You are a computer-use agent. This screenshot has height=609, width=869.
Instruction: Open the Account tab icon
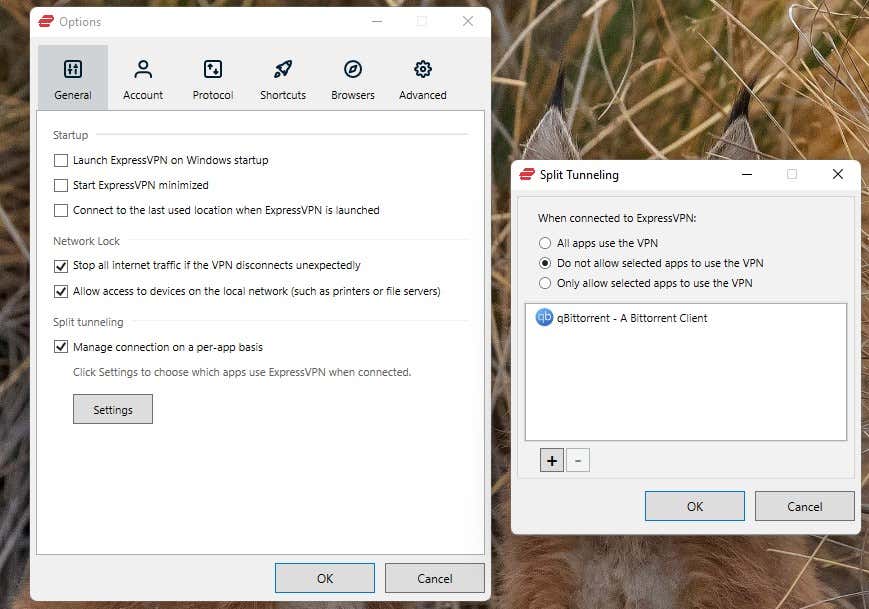143,69
